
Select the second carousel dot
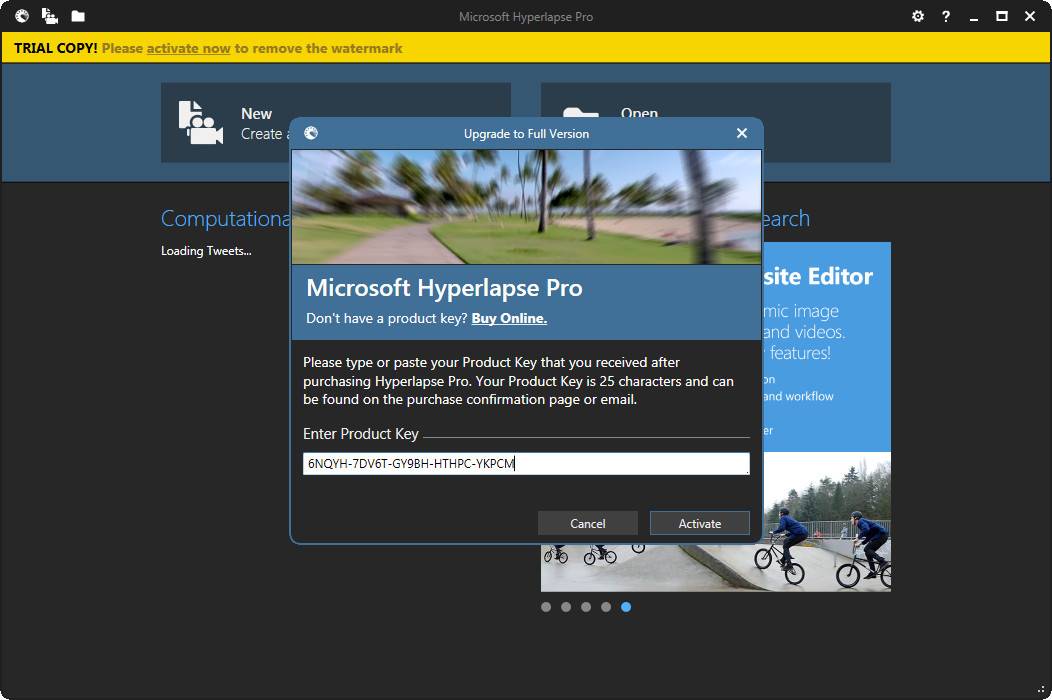pyautogui.click(x=566, y=607)
